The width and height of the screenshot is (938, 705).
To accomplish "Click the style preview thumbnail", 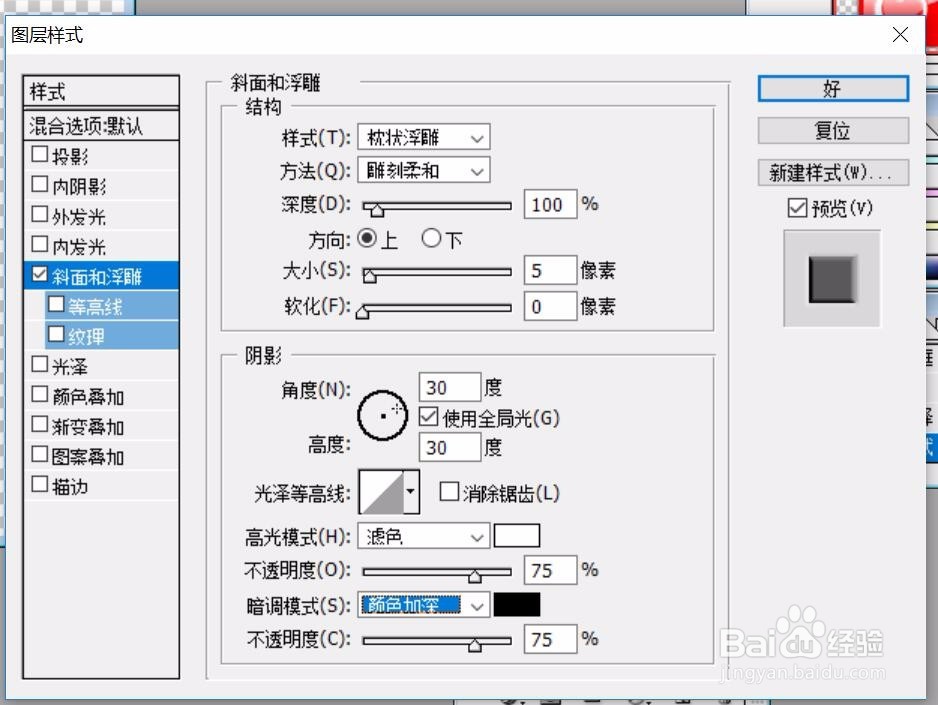I will click(x=832, y=279).
